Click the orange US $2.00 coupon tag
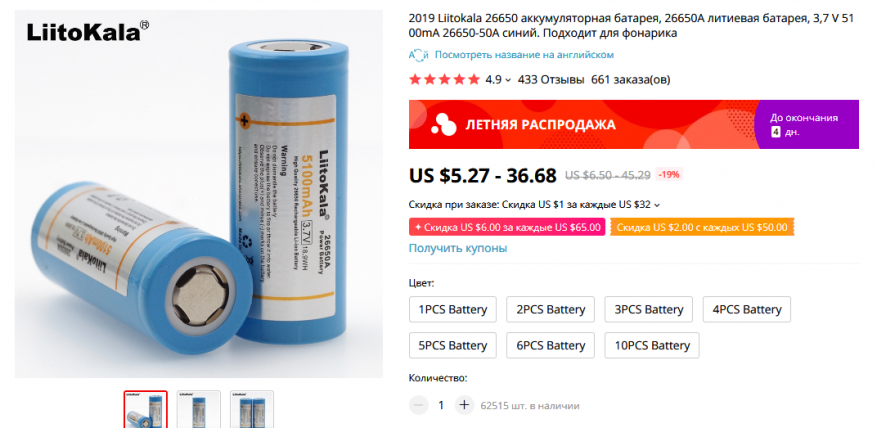 [x=702, y=227]
